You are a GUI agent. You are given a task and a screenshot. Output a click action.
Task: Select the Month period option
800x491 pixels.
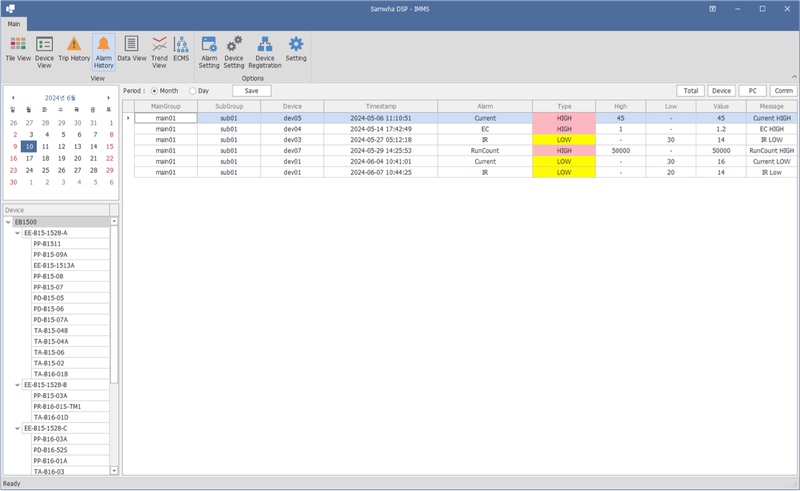[x=165, y=91]
